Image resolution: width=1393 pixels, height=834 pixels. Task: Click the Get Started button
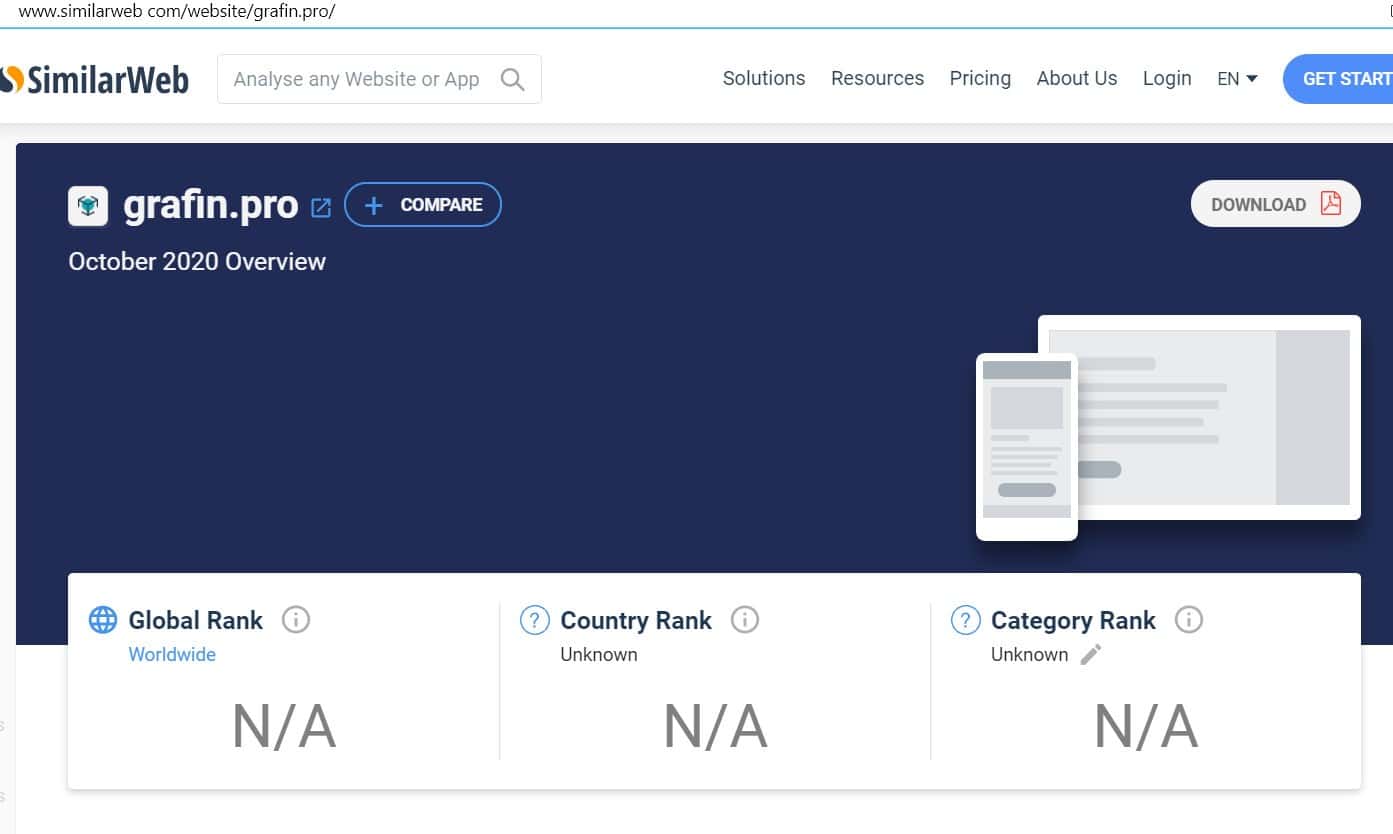1338,79
